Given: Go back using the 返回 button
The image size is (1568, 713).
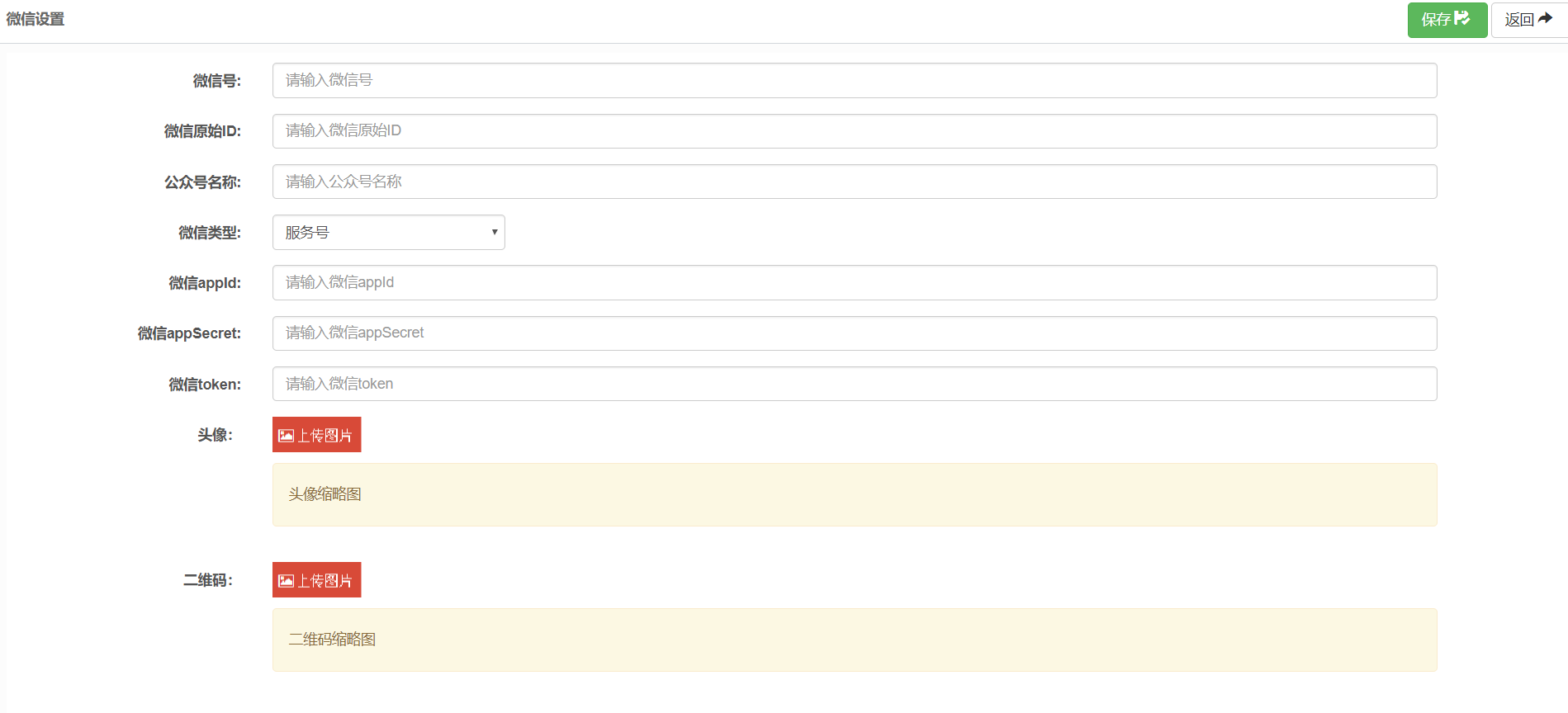Looking at the screenshot, I should point(1529,20).
